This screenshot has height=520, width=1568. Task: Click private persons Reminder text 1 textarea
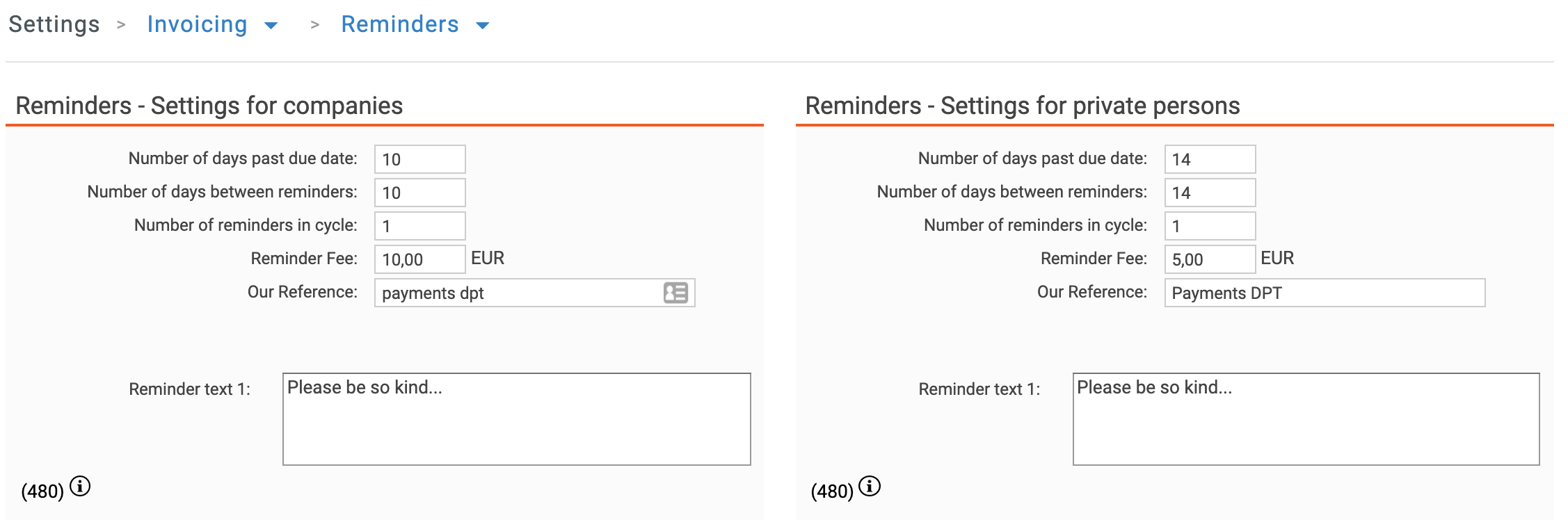tap(1306, 419)
